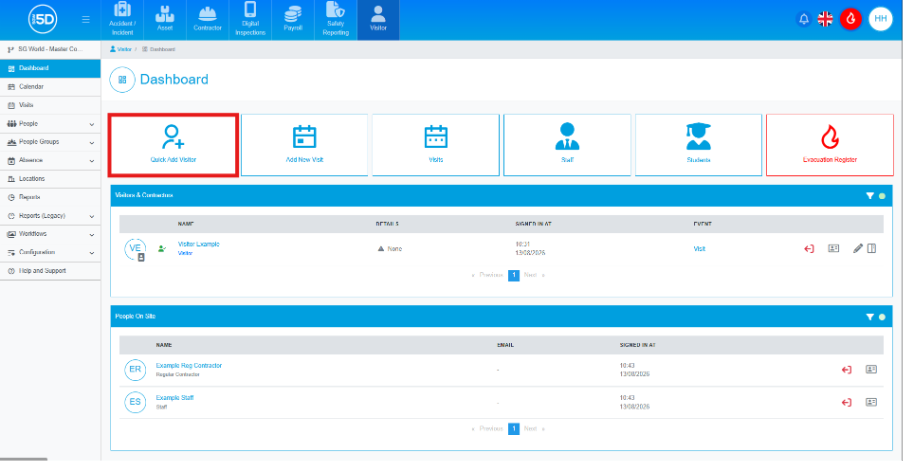
Task: Expand the Absence sidebar menu
Action: pos(50,160)
